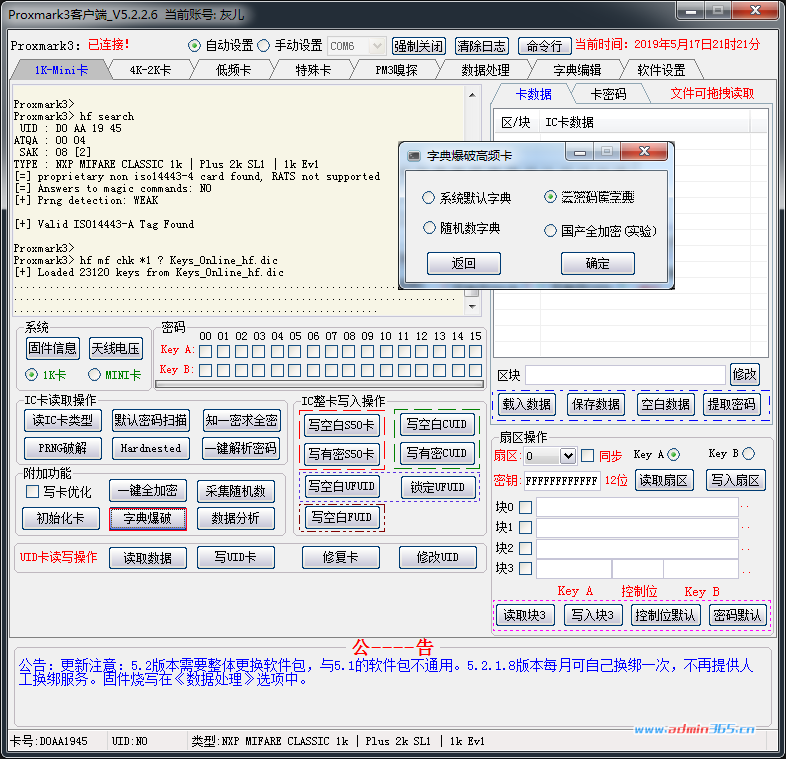
Task: Switch to the 低频卡 tab
Action: 233,70
